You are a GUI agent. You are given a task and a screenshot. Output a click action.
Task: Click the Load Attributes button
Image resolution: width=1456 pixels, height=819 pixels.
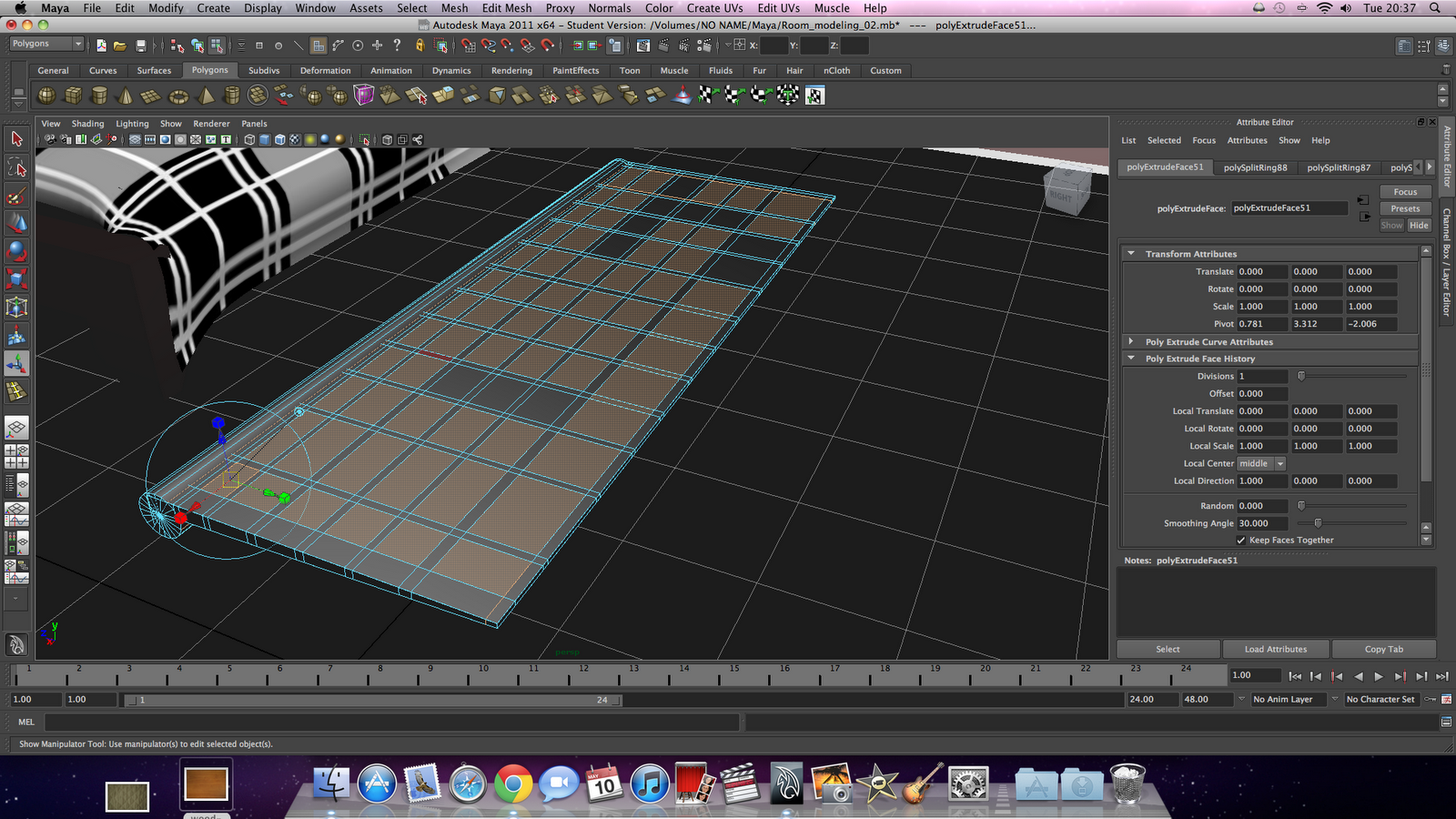pyautogui.click(x=1276, y=649)
